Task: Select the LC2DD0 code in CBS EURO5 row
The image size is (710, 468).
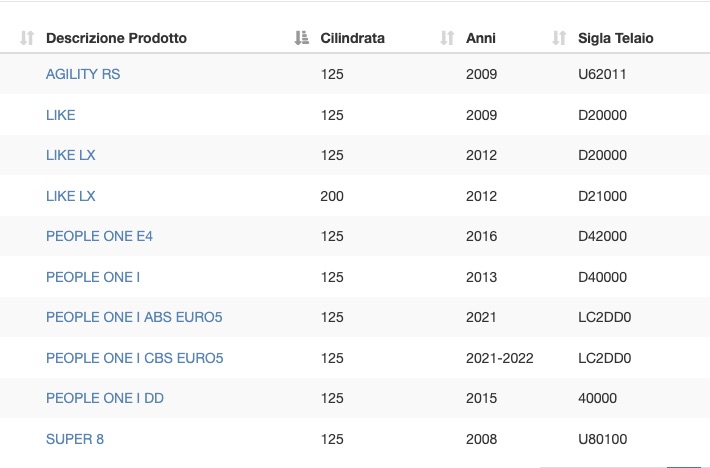Action: [x=604, y=358]
